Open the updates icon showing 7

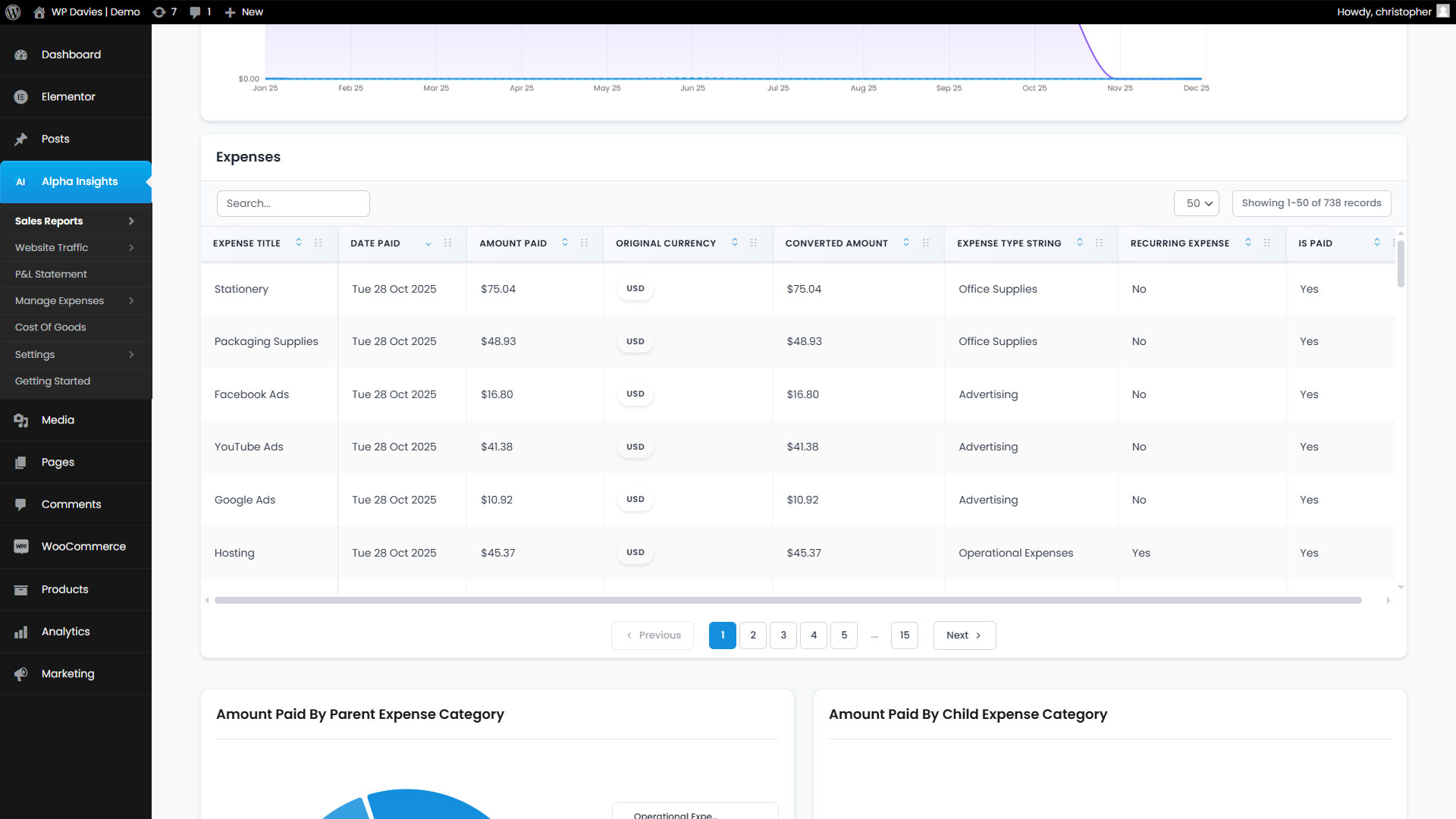coord(159,12)
